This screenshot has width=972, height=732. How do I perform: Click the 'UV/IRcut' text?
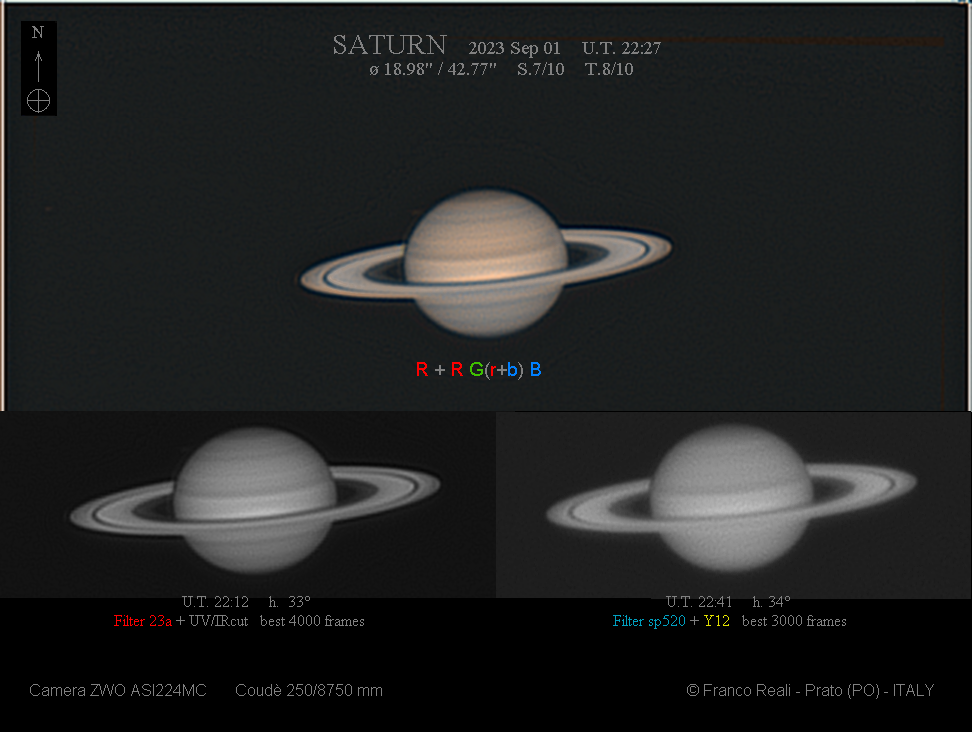pos(218,621)
